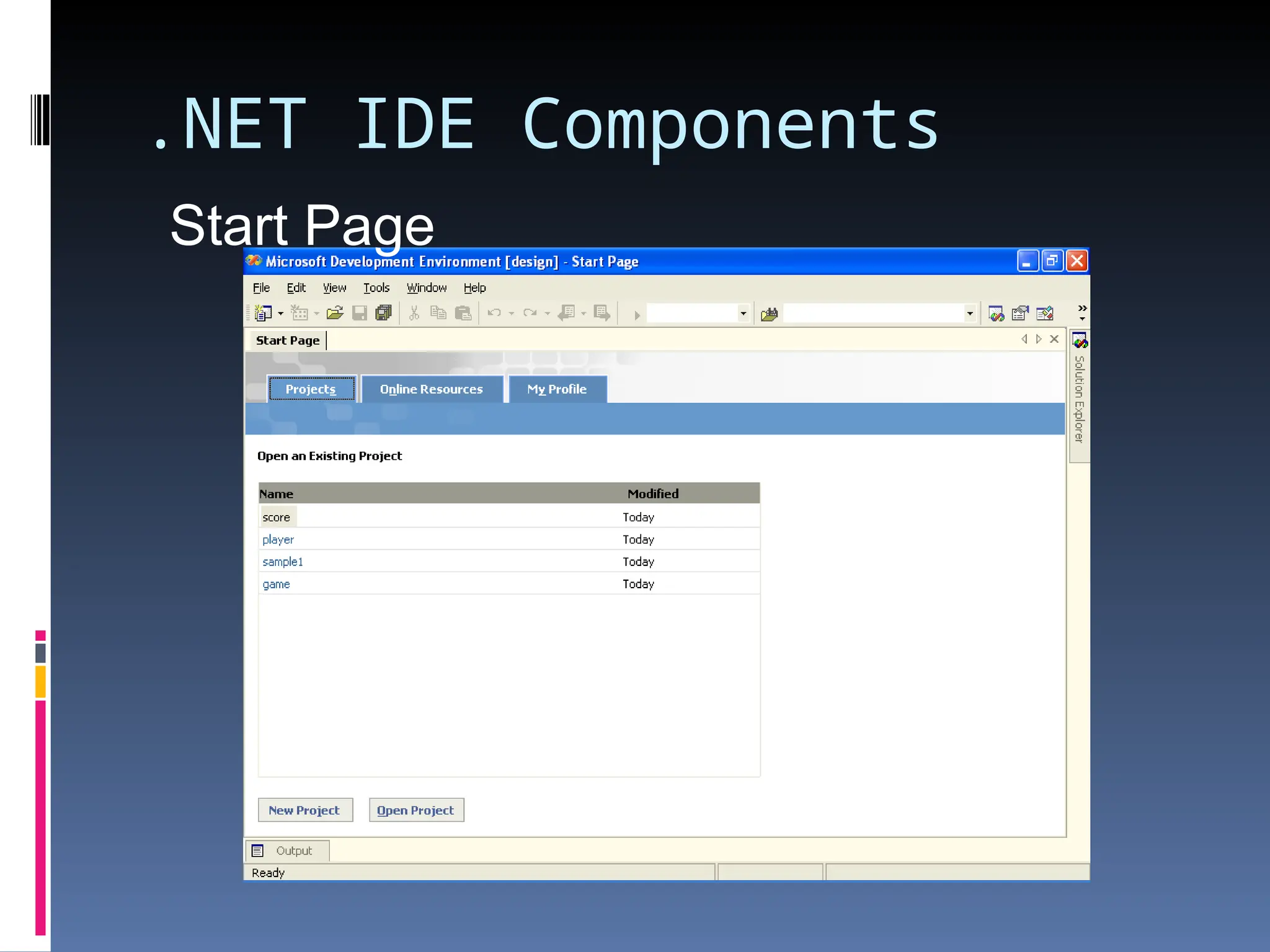Switch to the My Profile tab
This screenshot has height=952, width=1270.
click(557, 389)
